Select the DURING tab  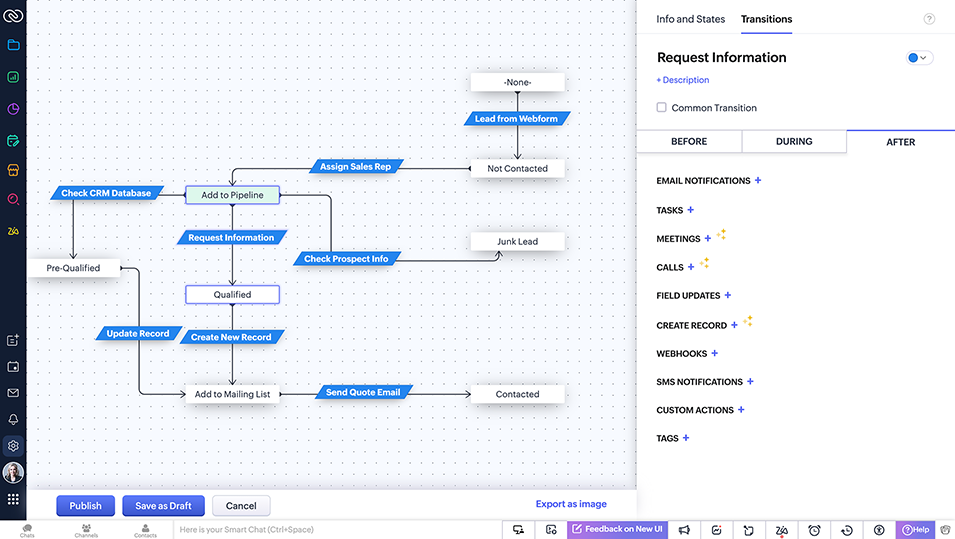click(x=794, y=142)
